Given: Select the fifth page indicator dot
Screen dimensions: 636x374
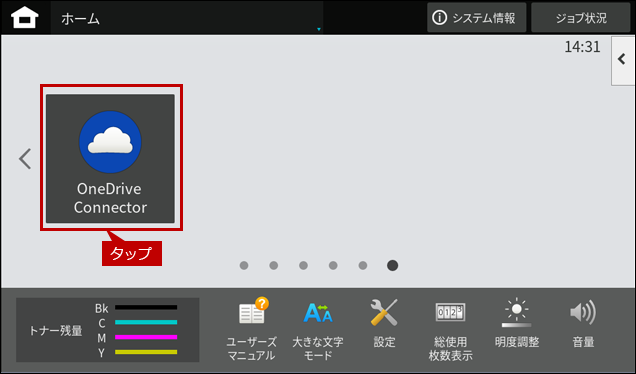Looking at the screenshot, I should (363, 265).
